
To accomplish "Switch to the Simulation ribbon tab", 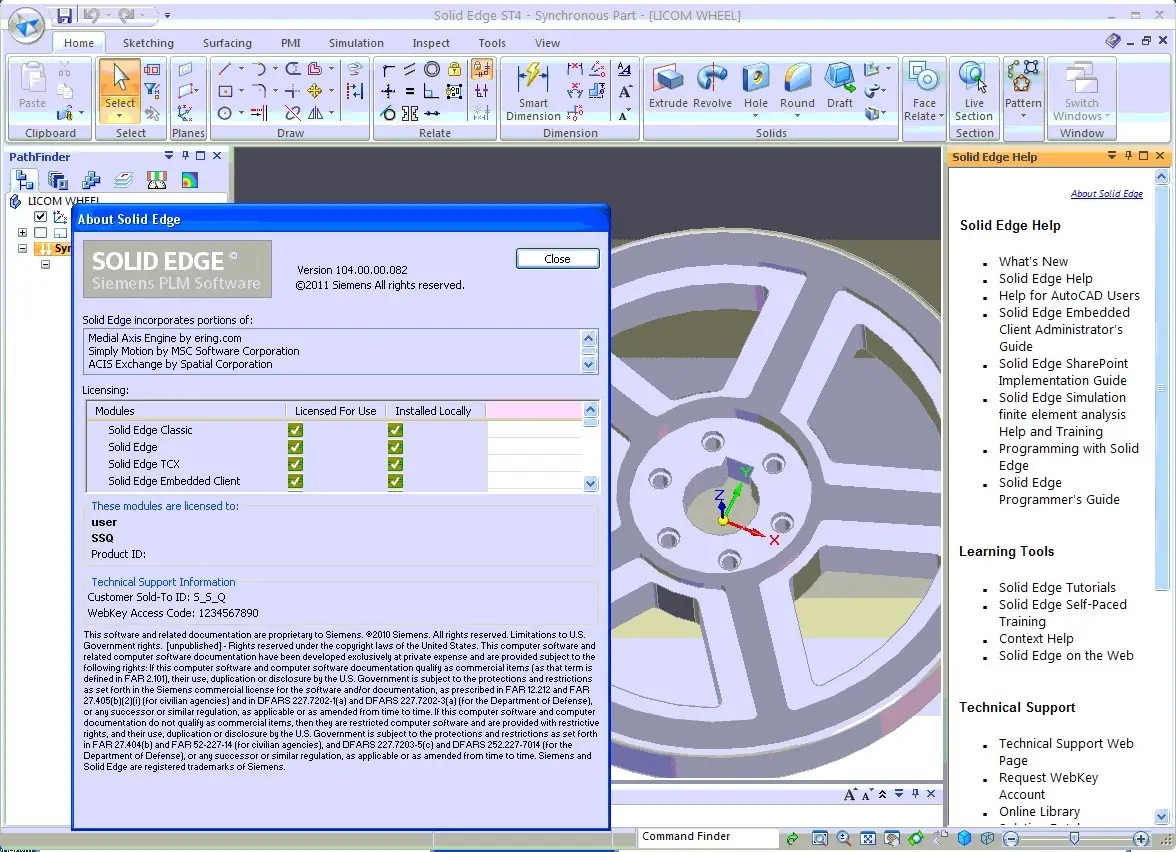I will tap(356, 44).
